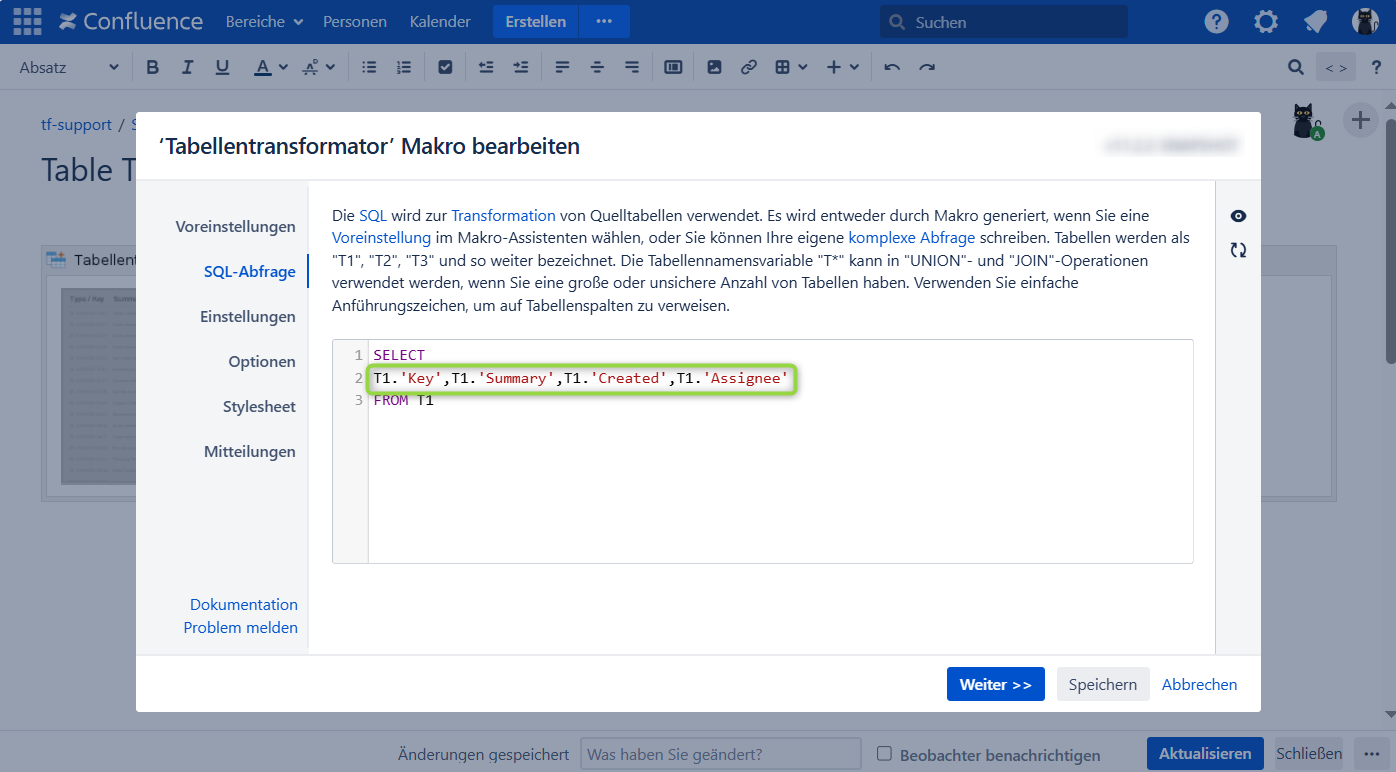Redo the last edit
1396x772 pixels.
927,67
